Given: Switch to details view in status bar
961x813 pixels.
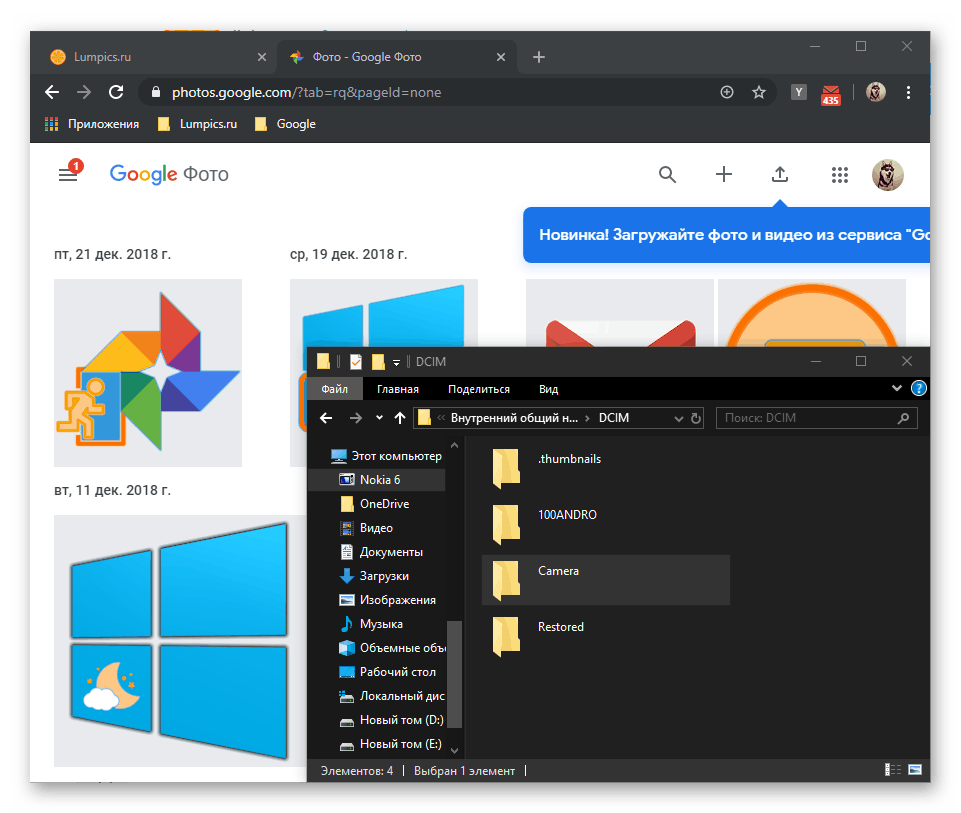Looking at the screenshot, I should (892, 770).
